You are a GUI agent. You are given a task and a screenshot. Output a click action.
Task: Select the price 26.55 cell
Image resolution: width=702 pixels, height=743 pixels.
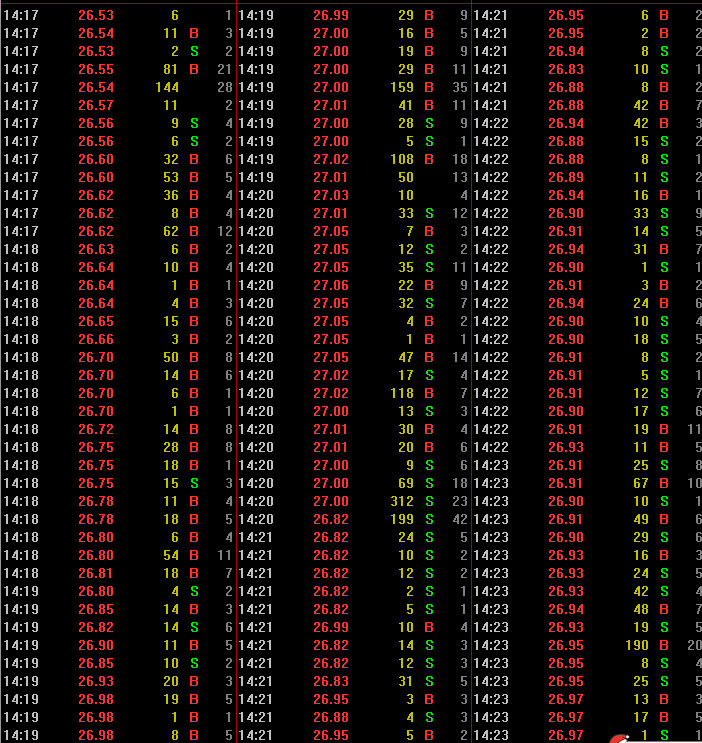[x=96, y=69]
